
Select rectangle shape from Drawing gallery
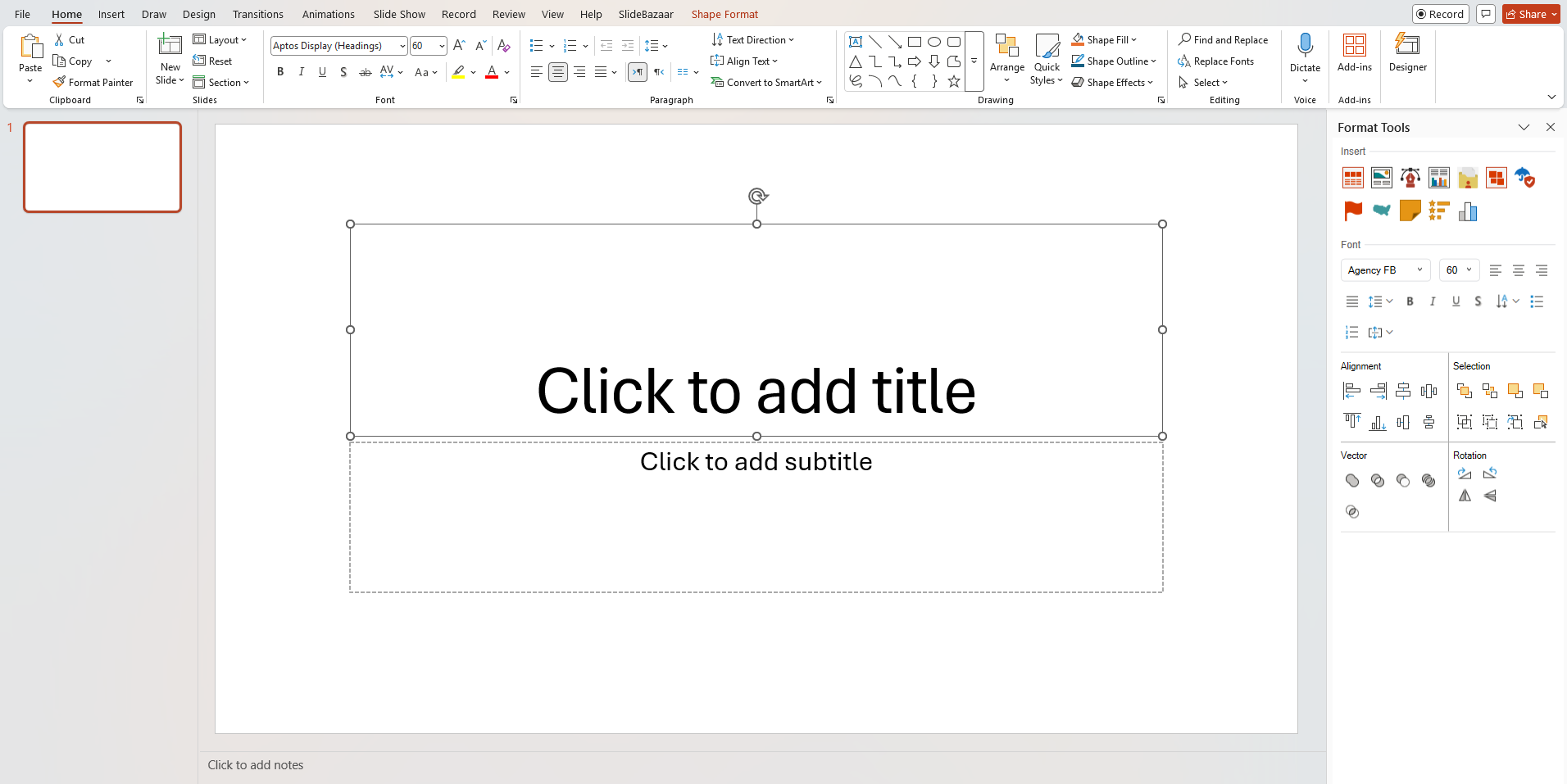[x=915, y=42]
